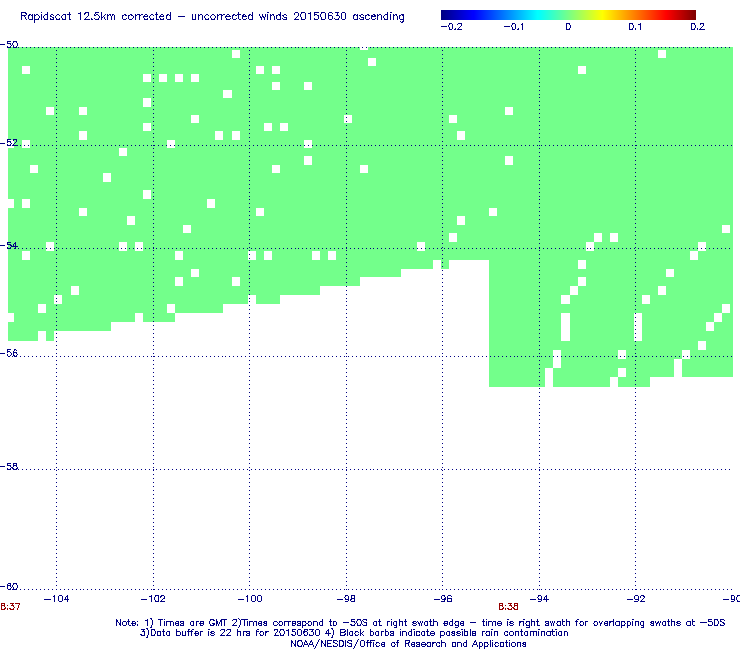
Task: Click the 0.1 color bar label
Action: tap(635, 27)
